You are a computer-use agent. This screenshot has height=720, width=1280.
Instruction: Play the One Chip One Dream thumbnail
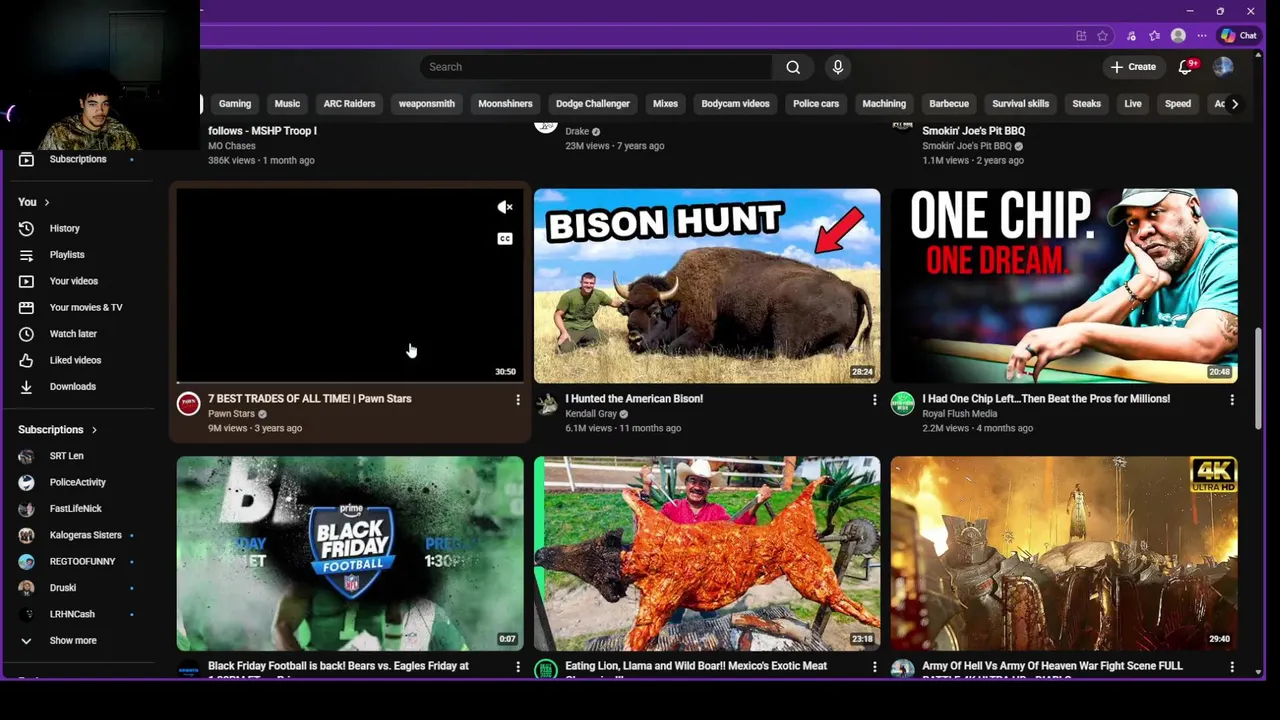[1064, 286]
